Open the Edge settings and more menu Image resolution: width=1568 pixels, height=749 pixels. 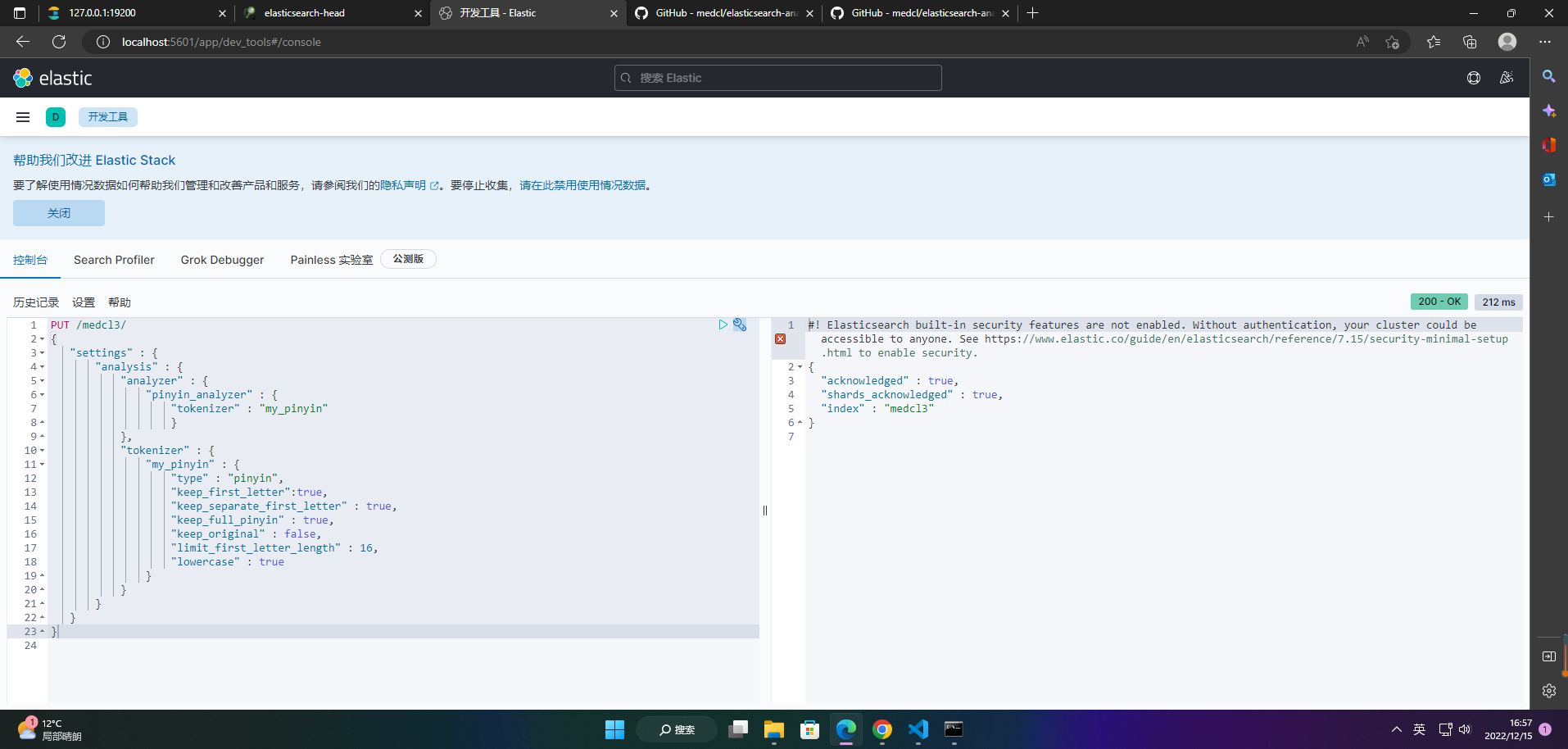[1545, 42]
